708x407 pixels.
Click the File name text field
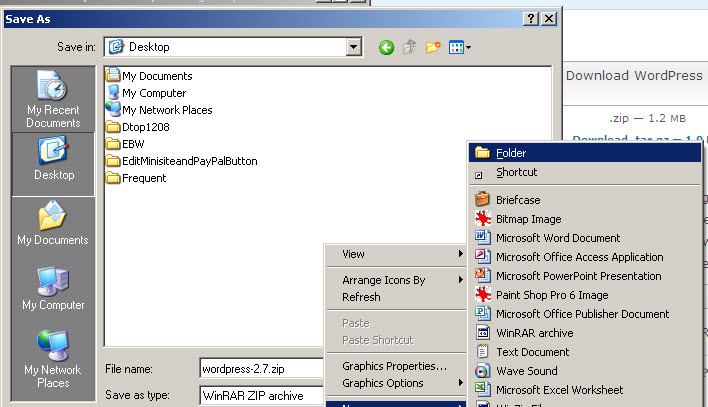[262, 369]
